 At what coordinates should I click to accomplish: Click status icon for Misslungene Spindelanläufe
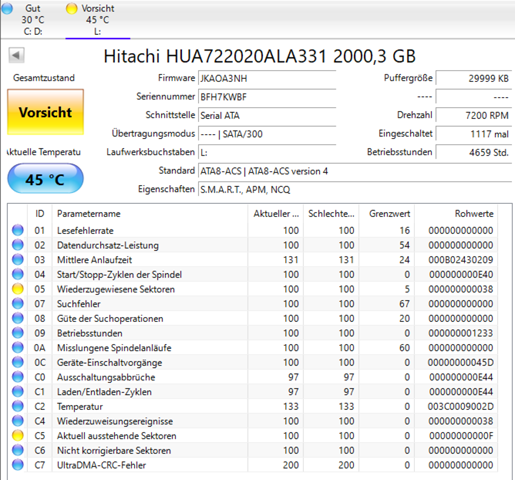pyautogui.click(x=18, y=348)
